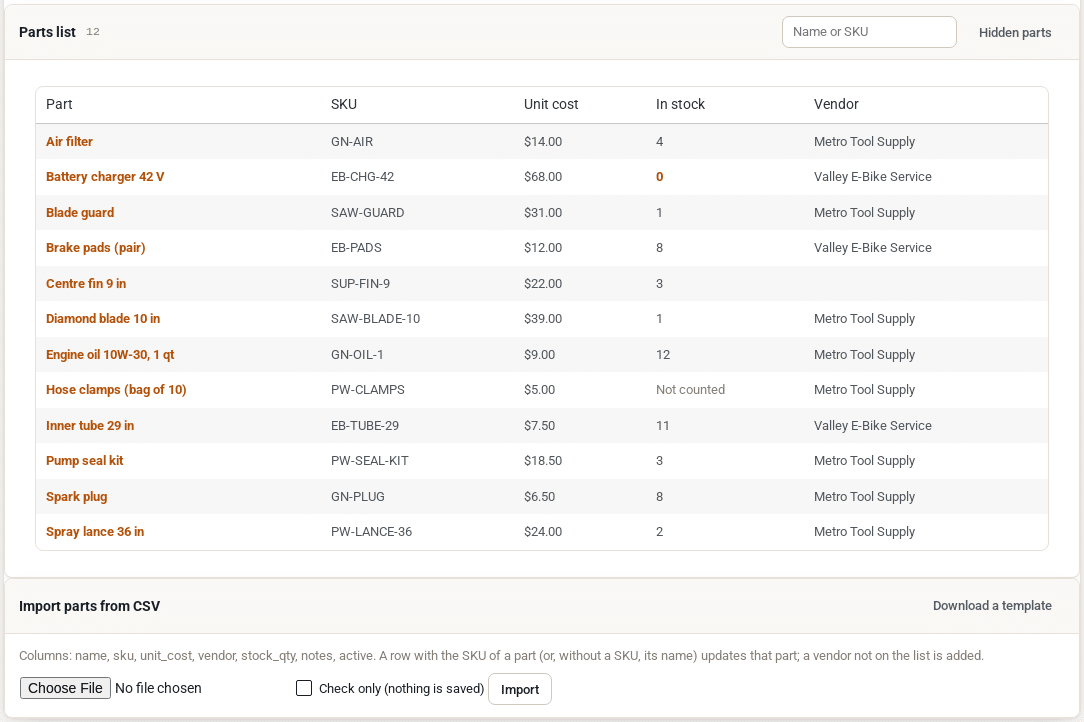The image size is (1084, 722).
Task: Click the $14.00 unit cost value
Action: click(x=543, y=141)
